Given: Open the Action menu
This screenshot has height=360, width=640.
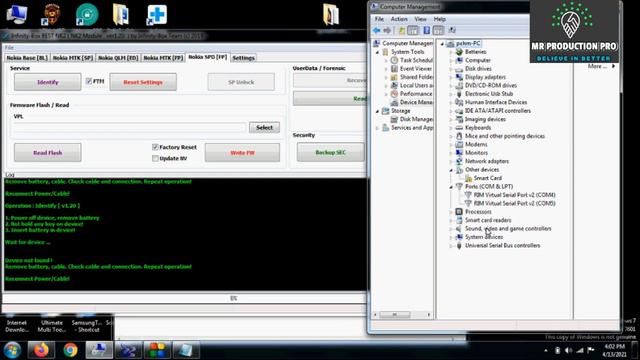Looking at the screenshot, I should (399, 19).
